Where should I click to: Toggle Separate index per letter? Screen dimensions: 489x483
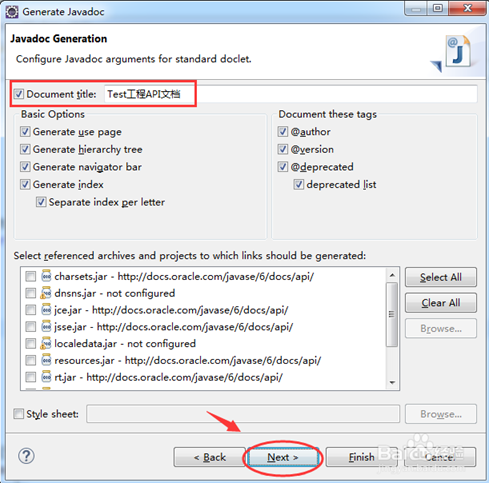click(x=41, y=202)
